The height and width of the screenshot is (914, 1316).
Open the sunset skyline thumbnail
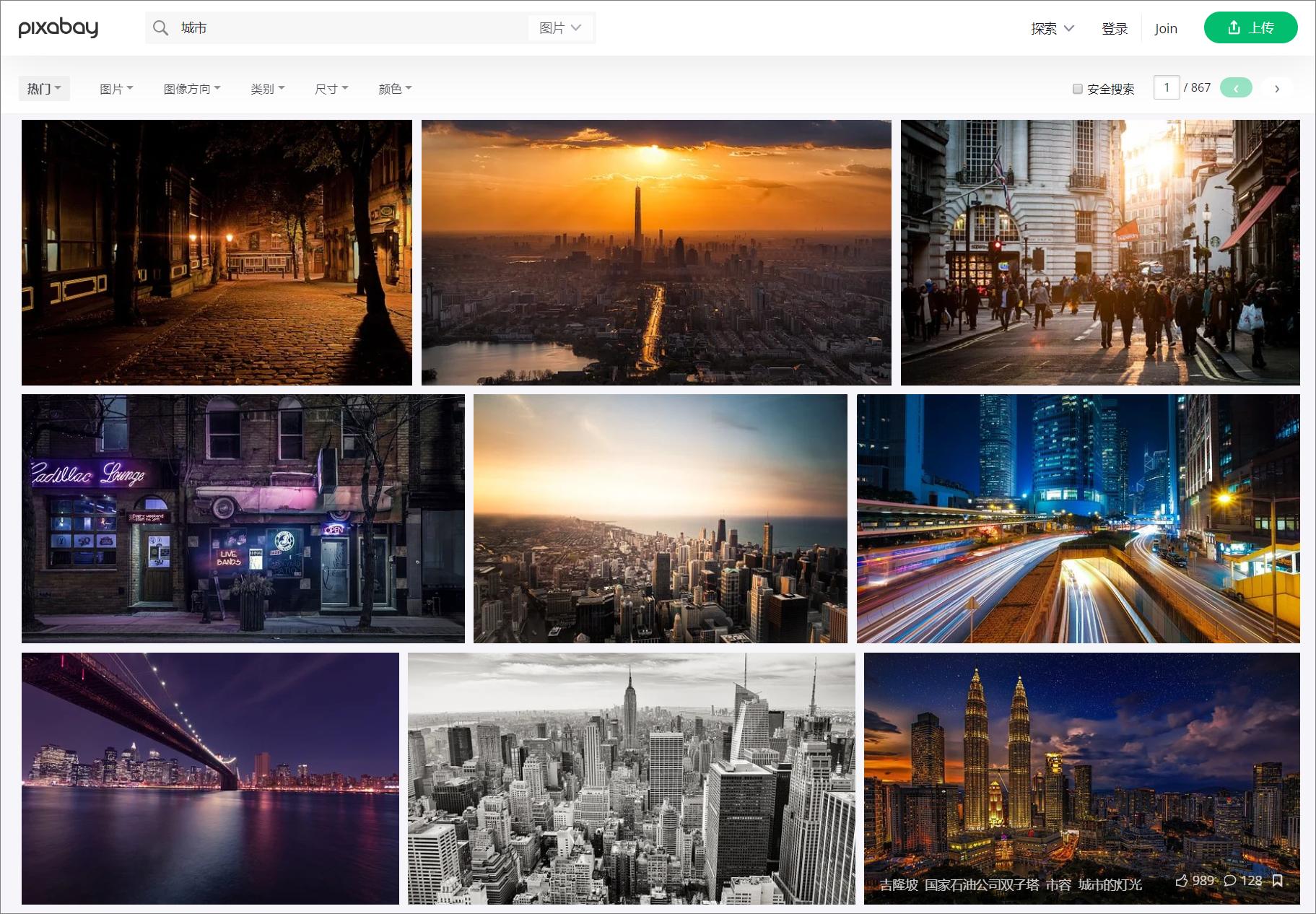(x=656, y=251)
